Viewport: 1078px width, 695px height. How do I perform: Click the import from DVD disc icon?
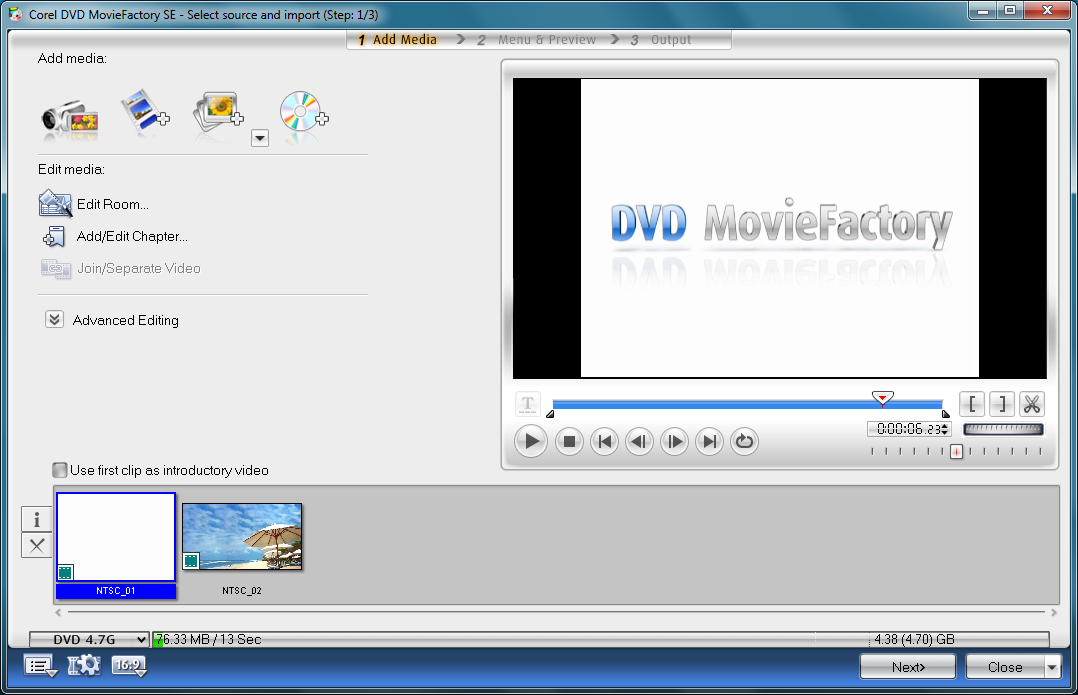click(303, 111)
